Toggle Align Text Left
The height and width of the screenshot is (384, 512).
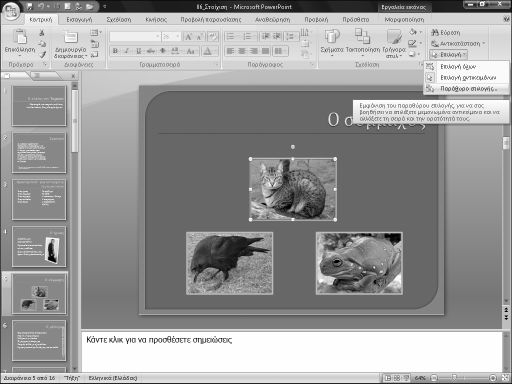coord(230,51)
